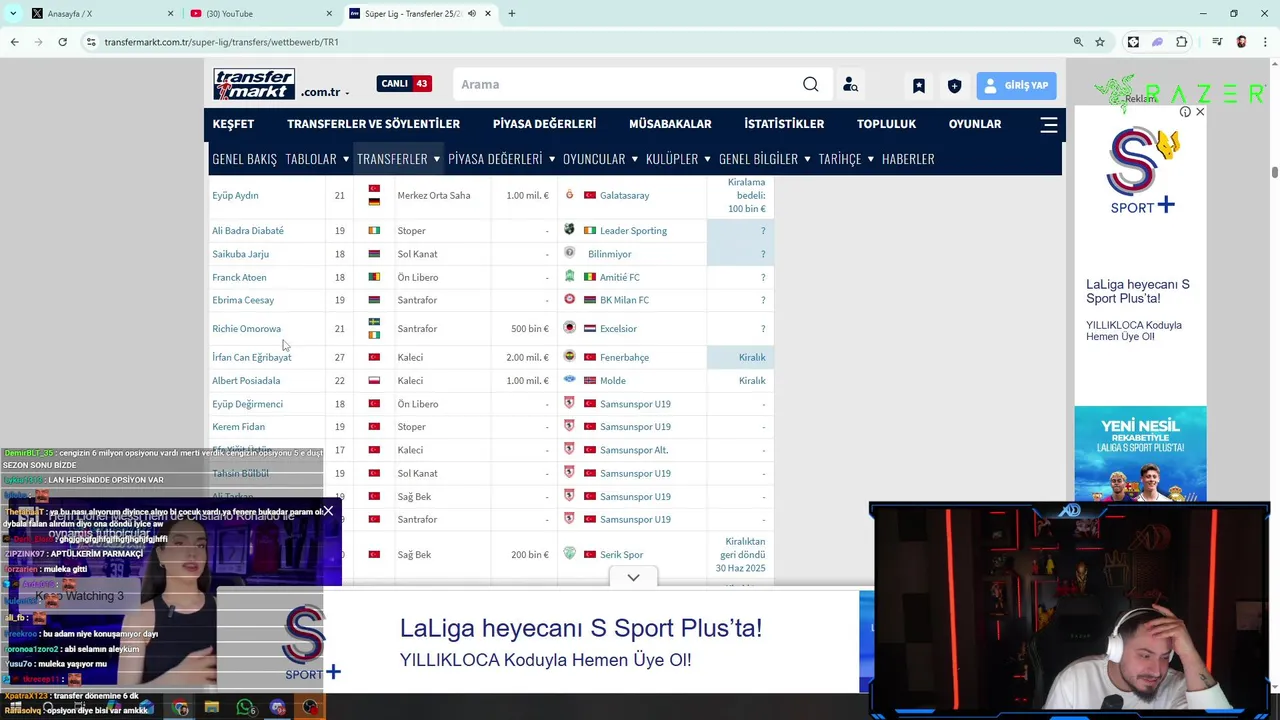Image resolution: width=1280 pixels, height=720 pixels.
Task: Click Kiralık fee for İrfan Can Eğribayat
Action: coord(752,357)
